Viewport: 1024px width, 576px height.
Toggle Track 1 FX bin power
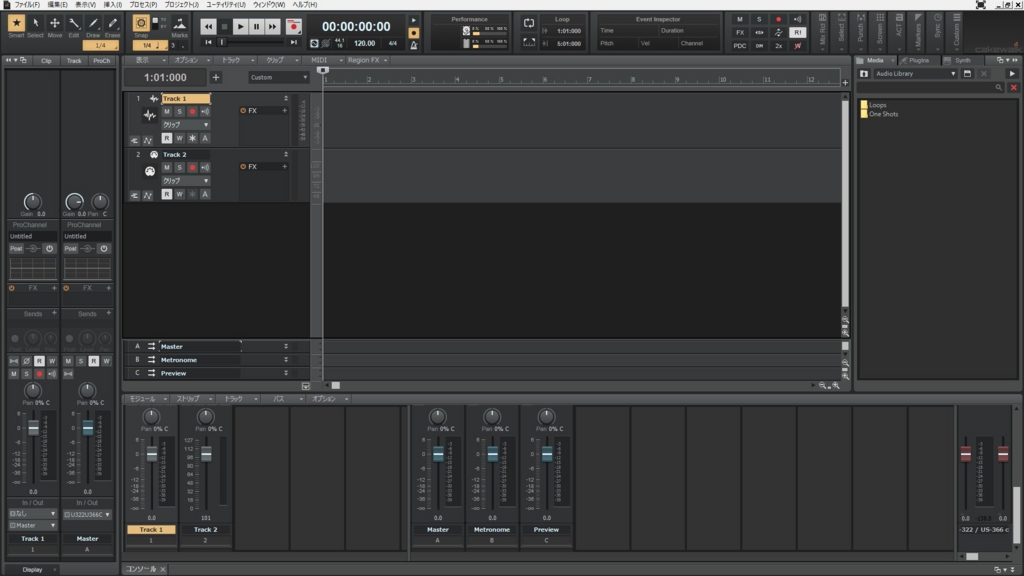243,111
